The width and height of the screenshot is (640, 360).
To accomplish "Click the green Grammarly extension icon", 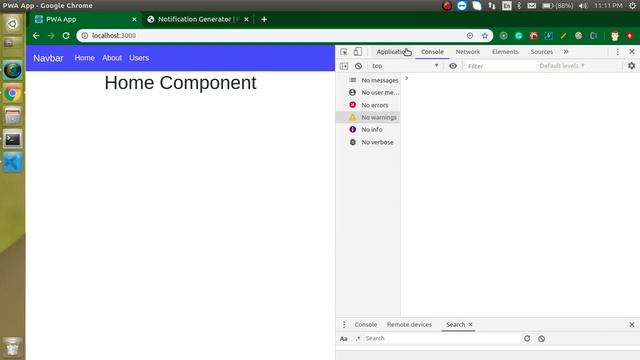I will pyautogui.click(x=518, y=36).
